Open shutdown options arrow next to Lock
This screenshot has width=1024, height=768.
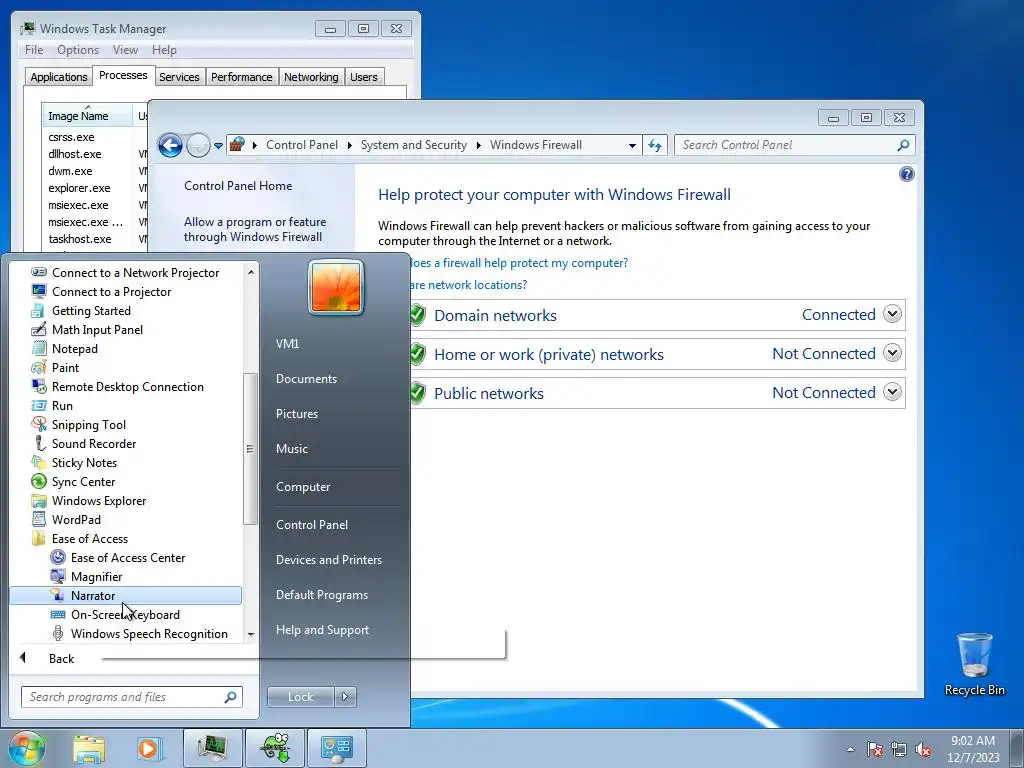(345, 697)
